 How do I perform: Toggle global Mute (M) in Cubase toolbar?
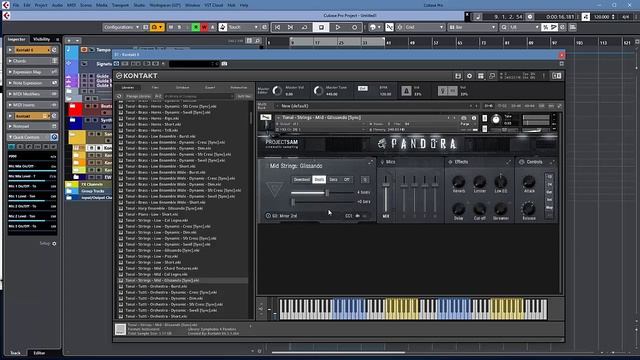click(171, 27)
